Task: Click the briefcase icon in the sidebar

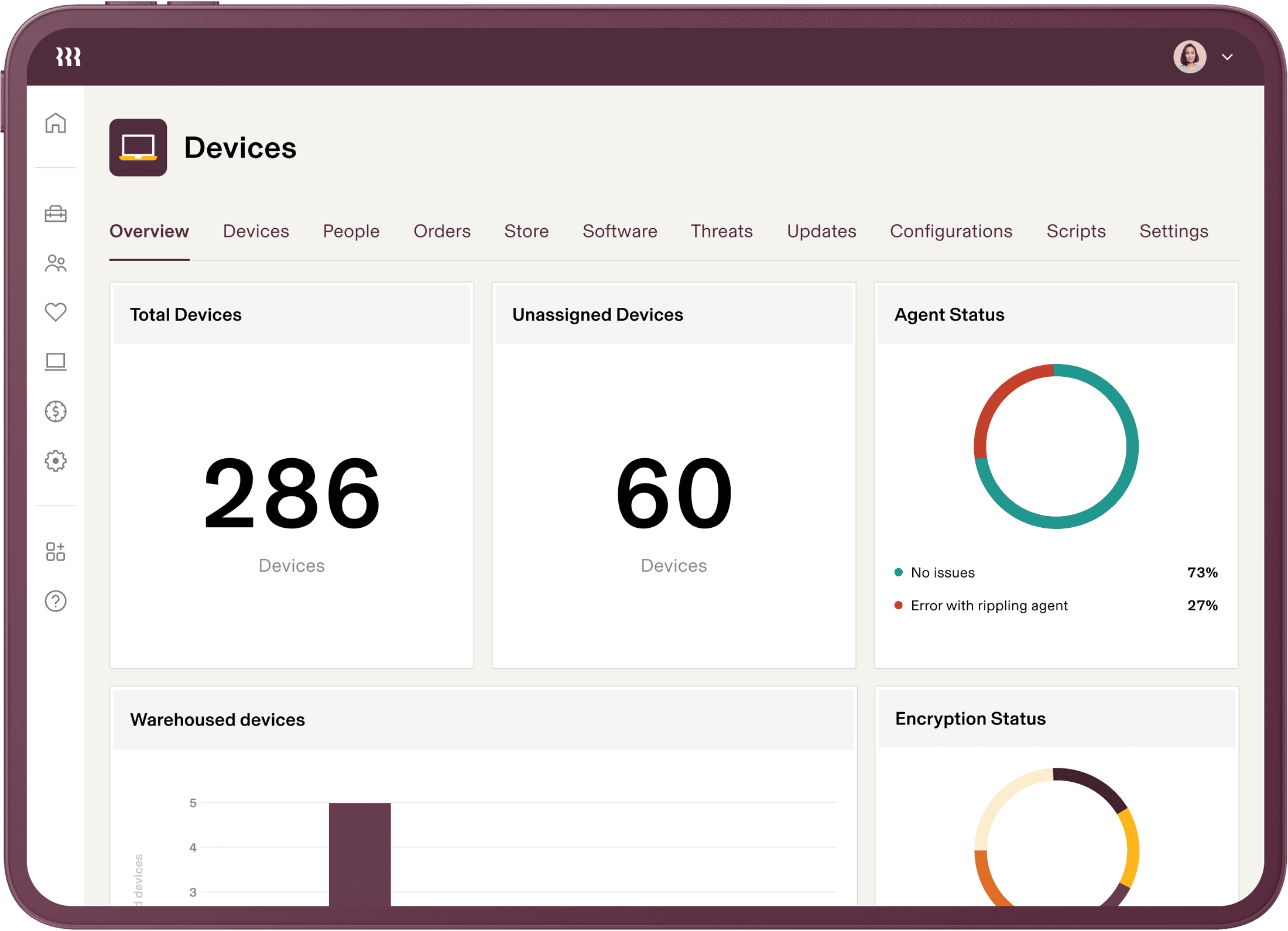Action: 56,215
